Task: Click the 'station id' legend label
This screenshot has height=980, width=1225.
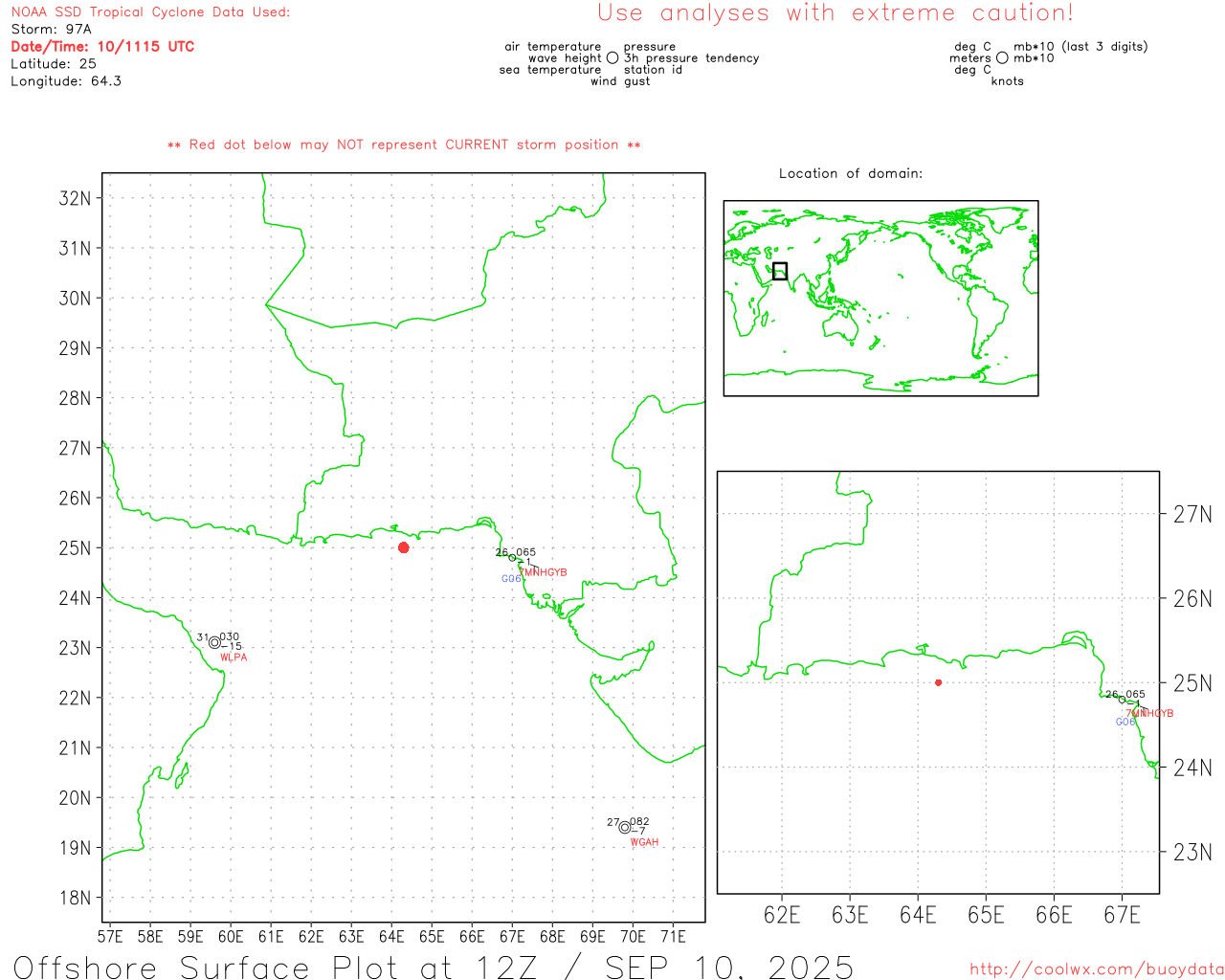Action: coord(653,70)
